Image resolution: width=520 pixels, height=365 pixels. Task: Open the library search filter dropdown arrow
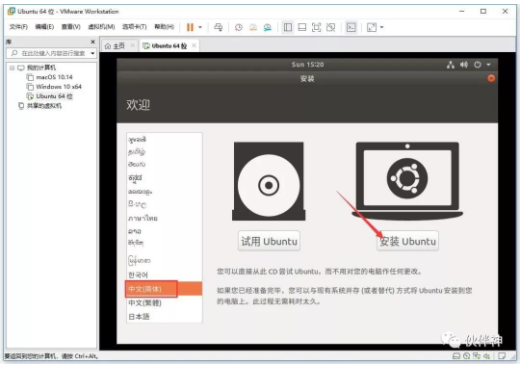(93, 53)
